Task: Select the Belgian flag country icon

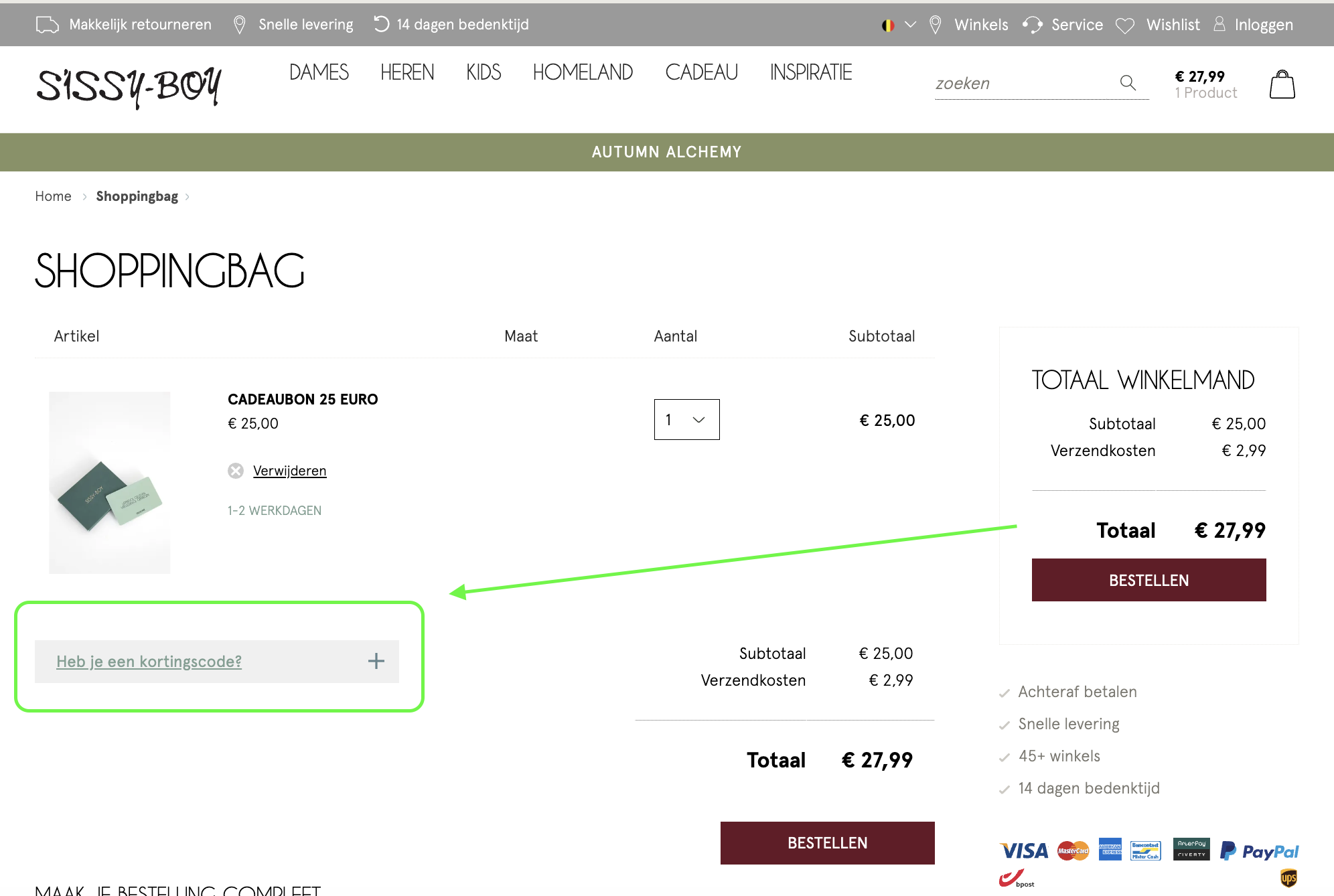Action: coord(888,25)
